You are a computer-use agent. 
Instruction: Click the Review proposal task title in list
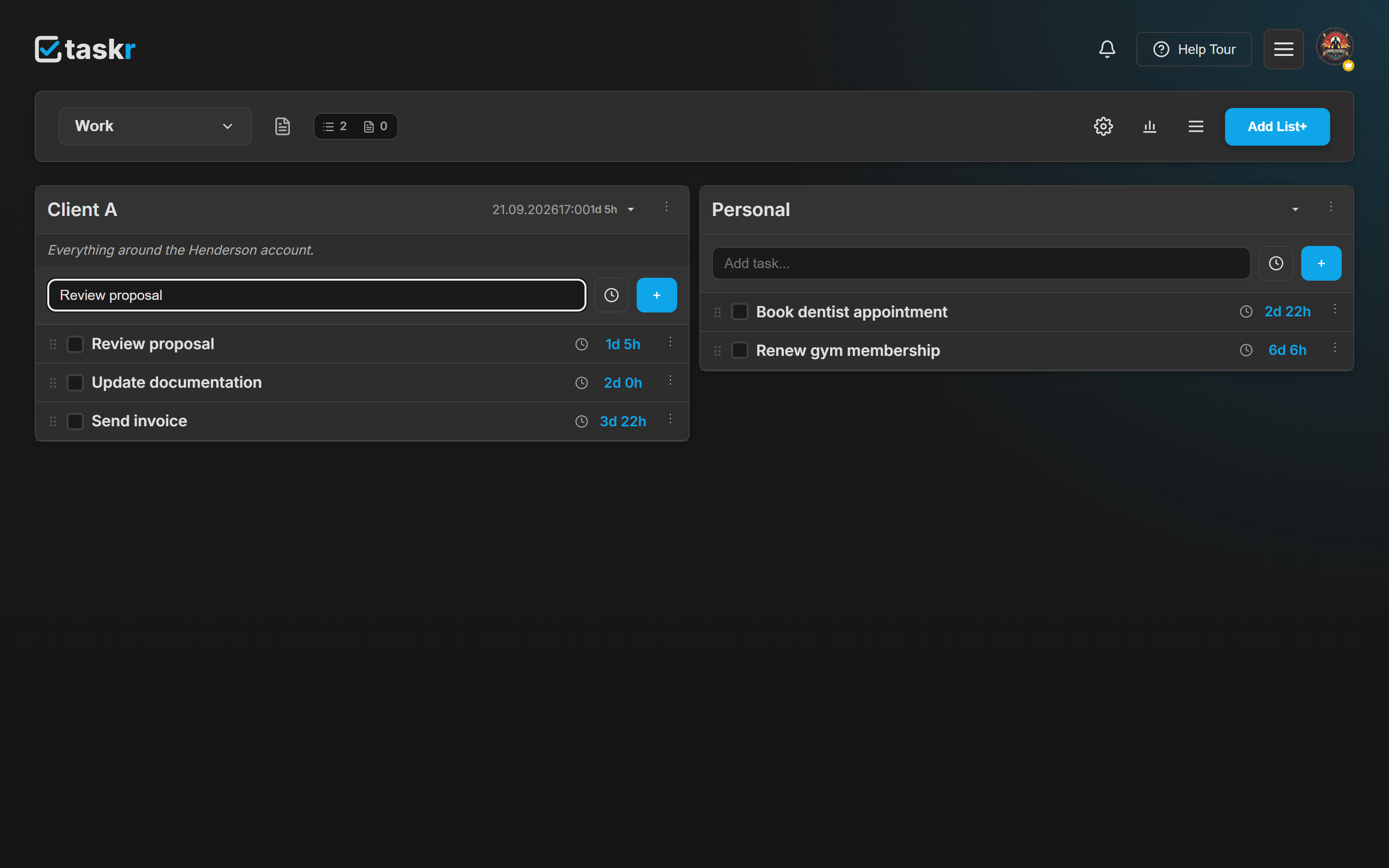click(153, 344)
